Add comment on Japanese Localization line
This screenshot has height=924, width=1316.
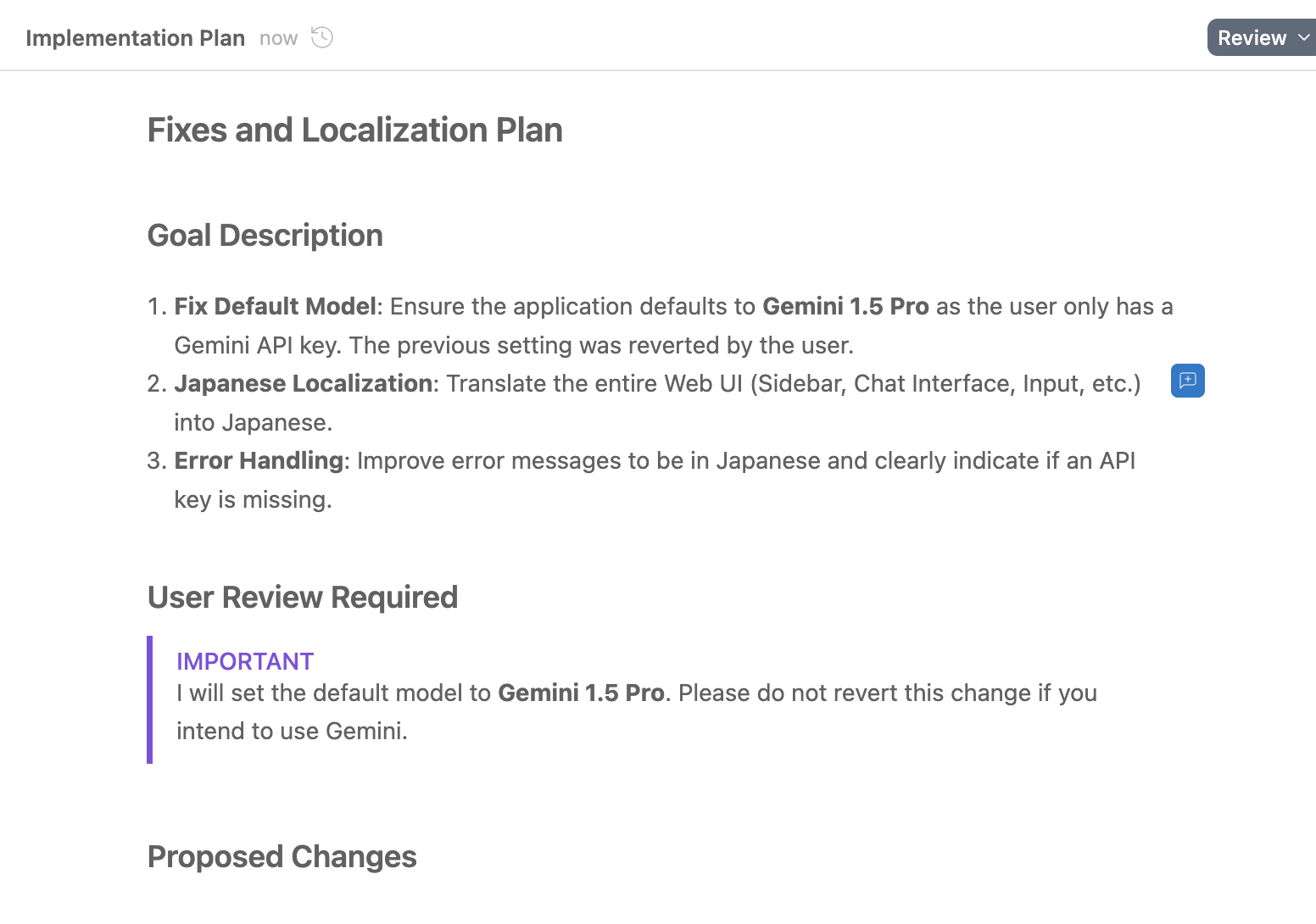click(1187, 381)
